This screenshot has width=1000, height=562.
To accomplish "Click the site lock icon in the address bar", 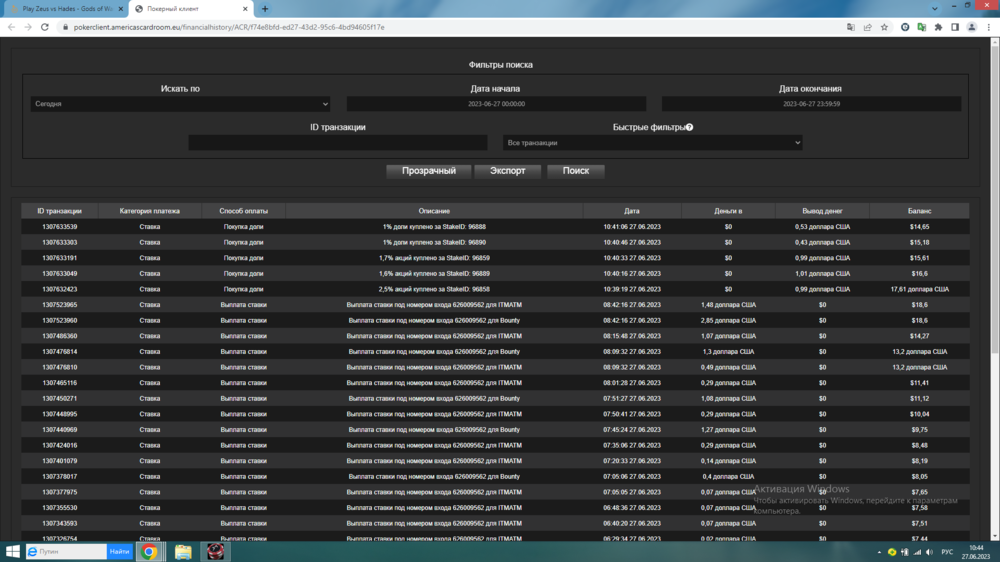I will [x=64, y=27].
